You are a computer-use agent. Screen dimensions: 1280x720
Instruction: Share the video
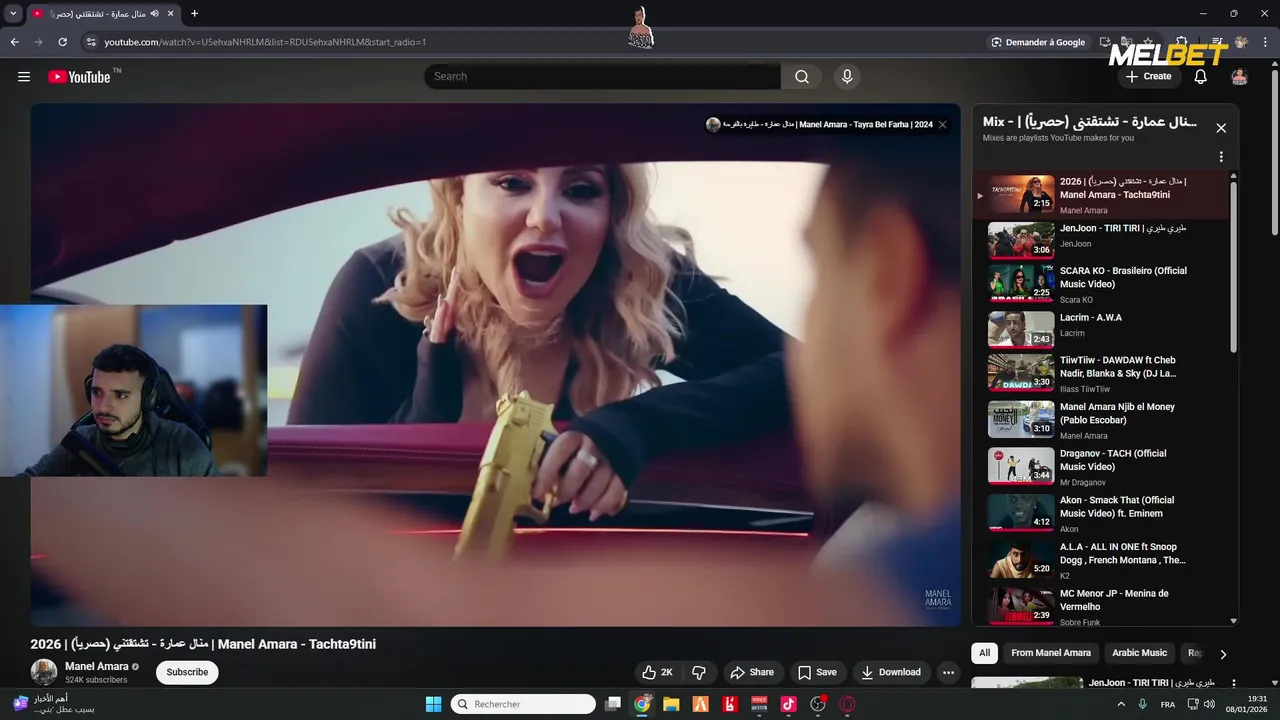coord(752,672)
